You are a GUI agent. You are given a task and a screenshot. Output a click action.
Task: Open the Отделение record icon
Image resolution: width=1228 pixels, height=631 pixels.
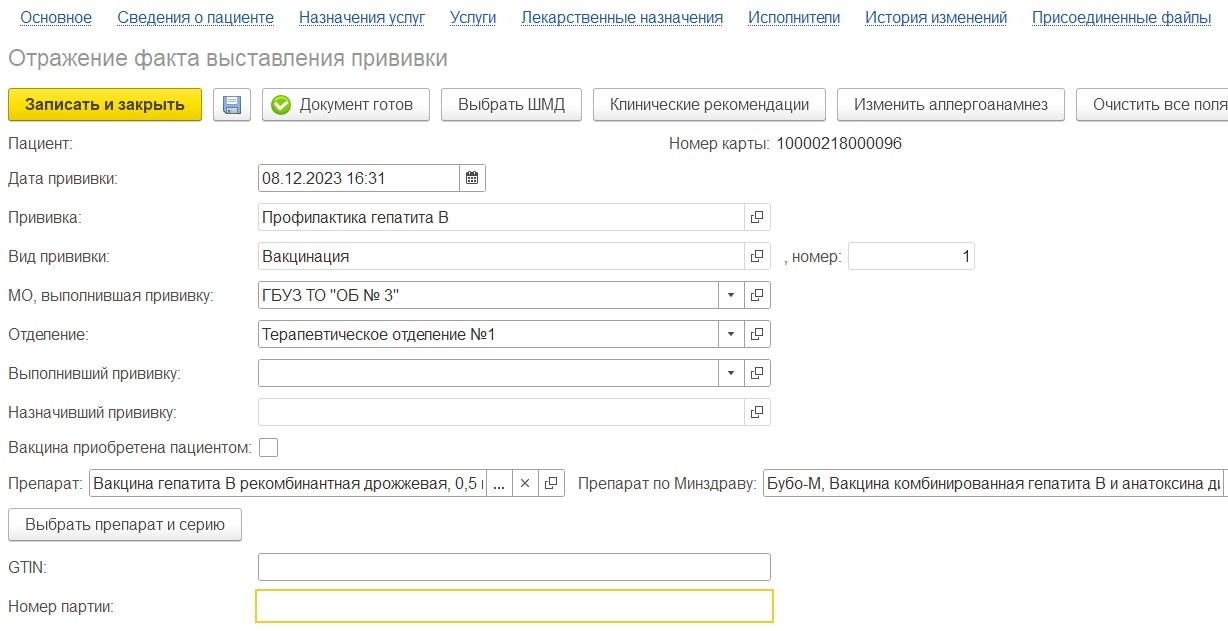point(757,334)
